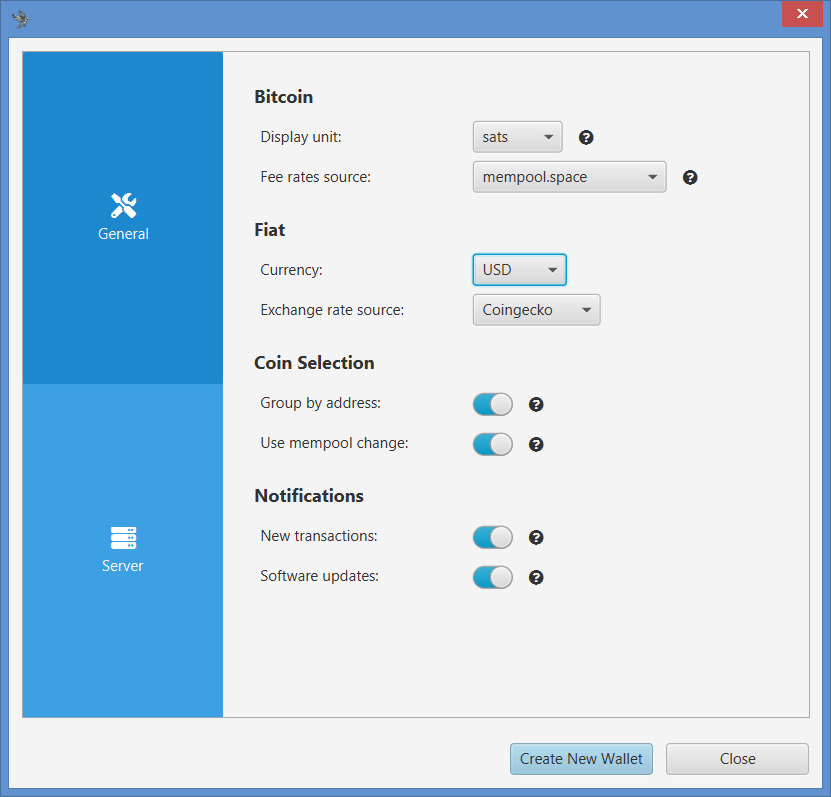This screenshot has height=797, width=831.
Task: Show help for New transactions notifications
Action: click(536, 537)
